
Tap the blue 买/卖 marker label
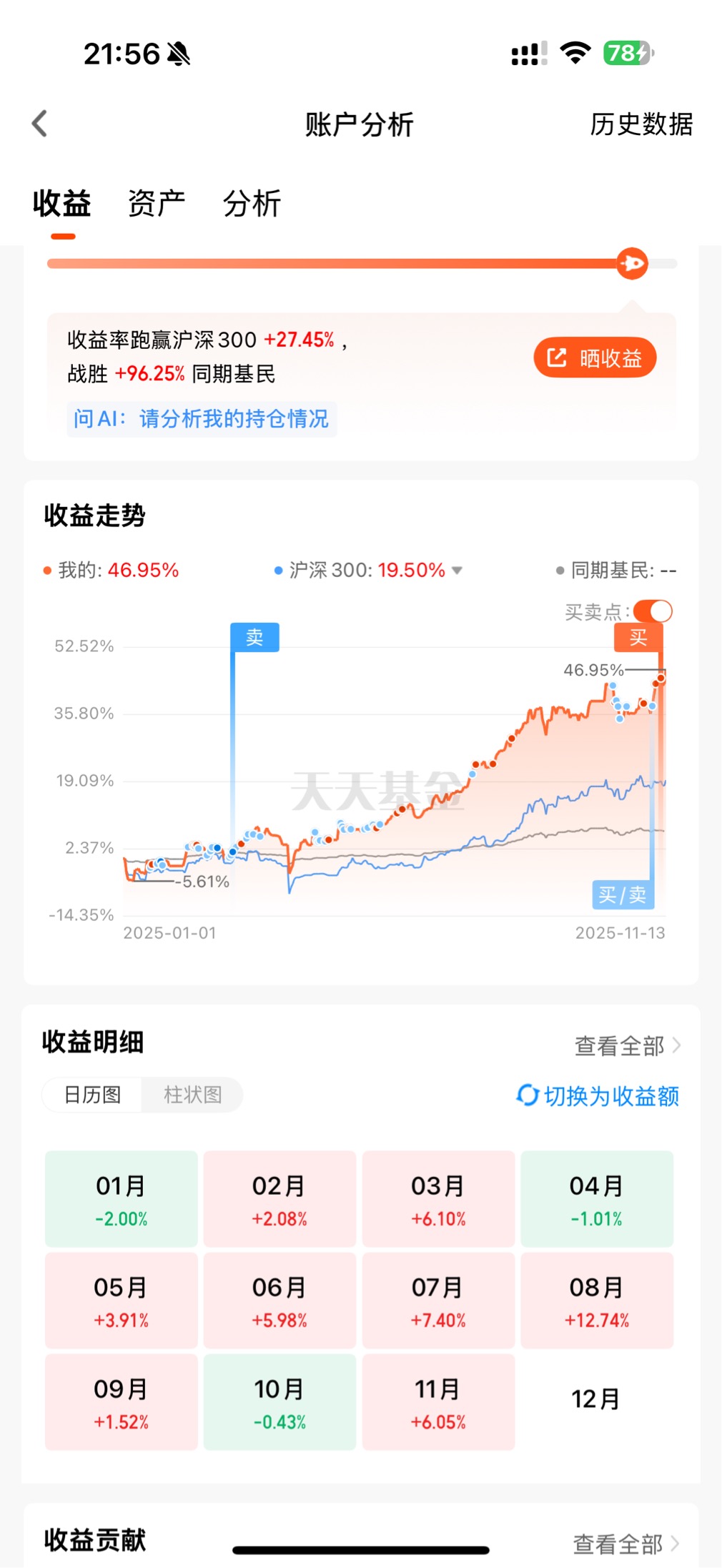coord(623,894)
